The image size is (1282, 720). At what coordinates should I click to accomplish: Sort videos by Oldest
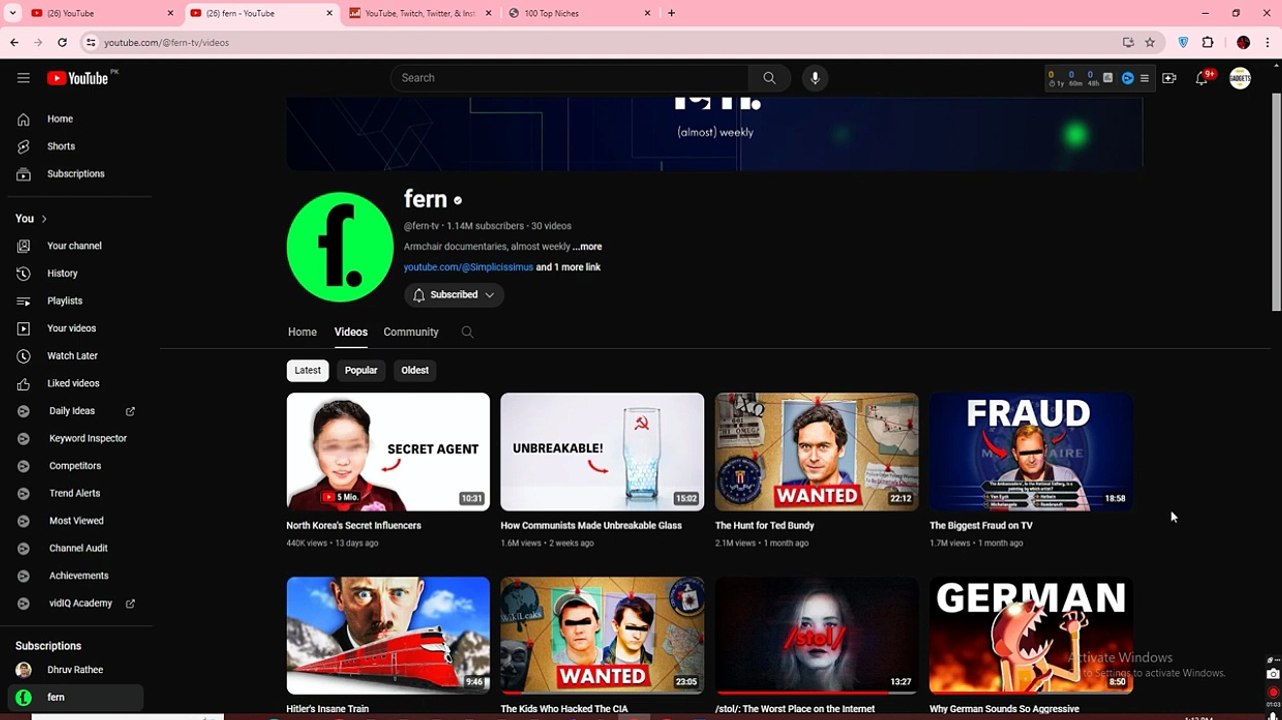pyautogui.click(x=415, y=370)
